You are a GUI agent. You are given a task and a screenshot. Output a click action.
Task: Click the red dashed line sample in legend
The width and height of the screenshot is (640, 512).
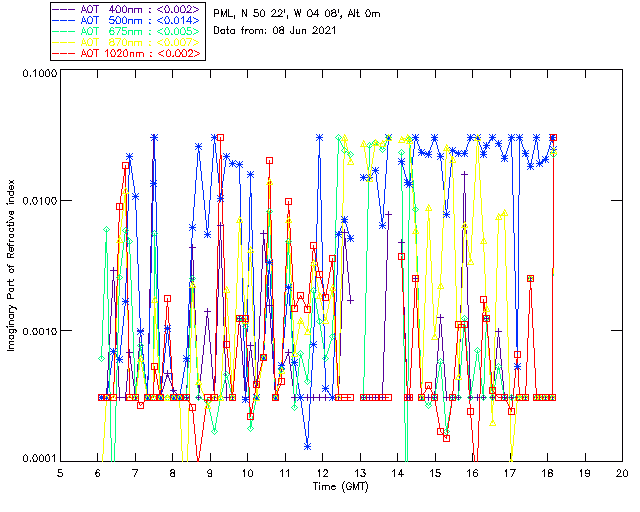(x=64, y=53)
